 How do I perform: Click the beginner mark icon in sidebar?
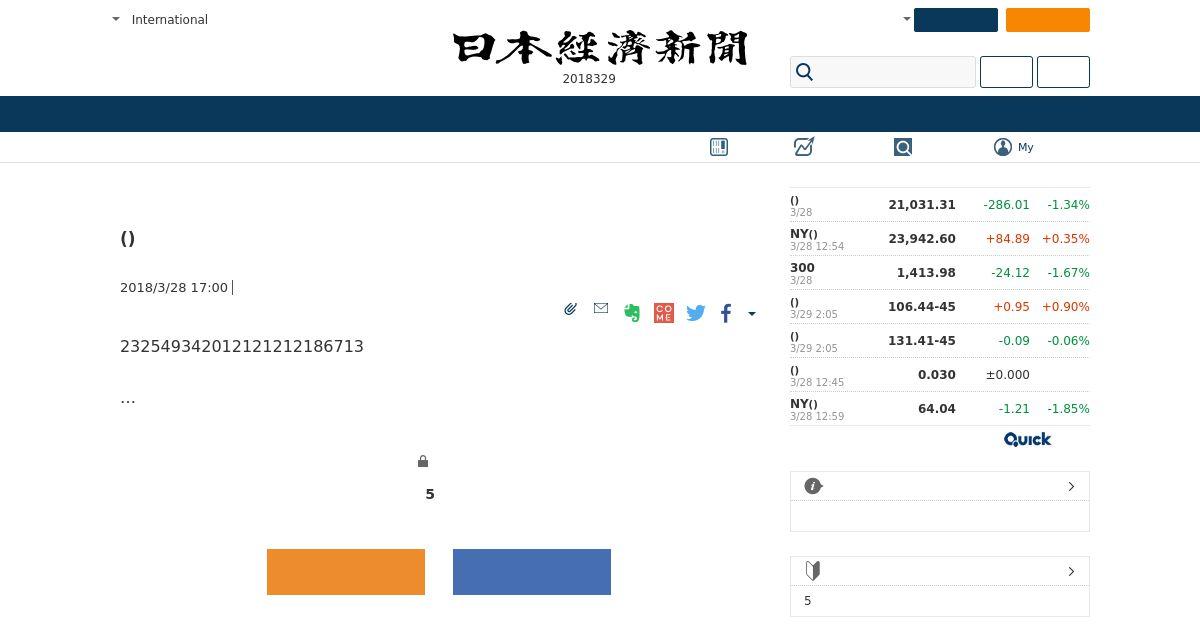tap(813, 571)
